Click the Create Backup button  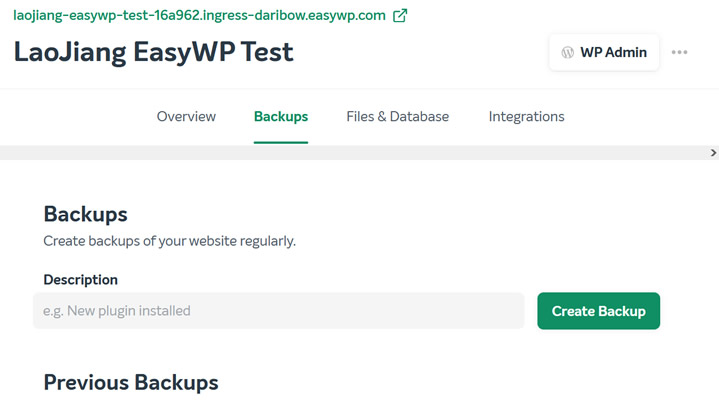pos(598,311)
